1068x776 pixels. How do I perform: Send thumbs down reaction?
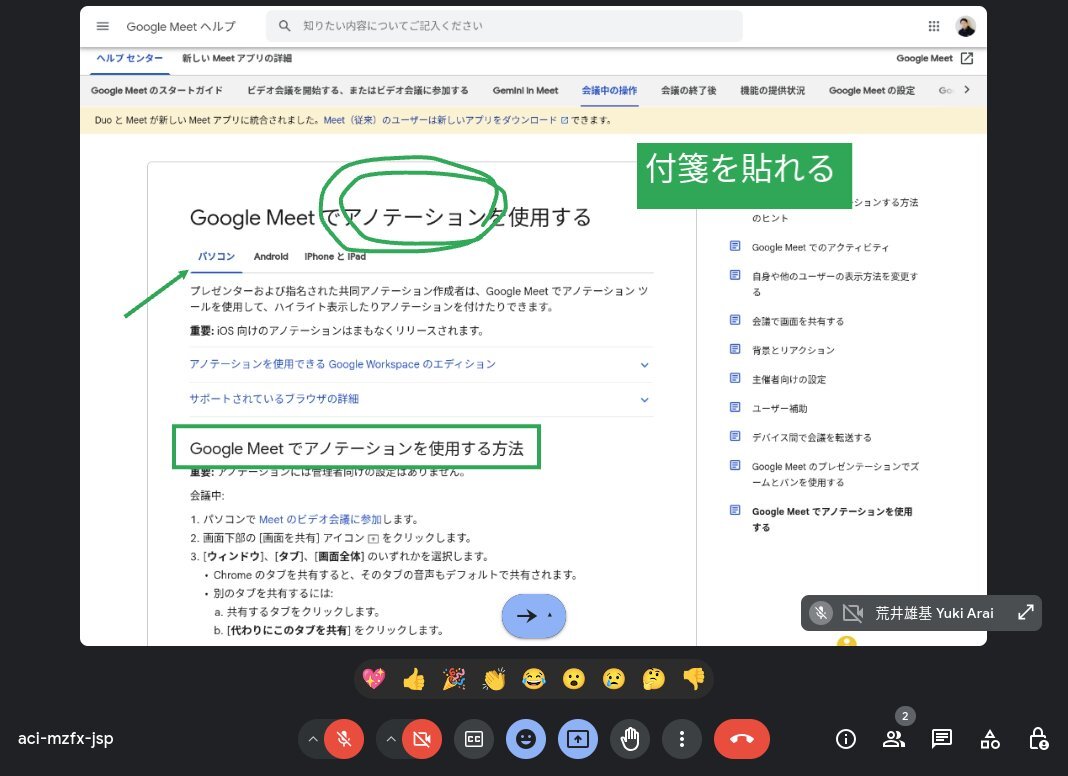point(694,679)
